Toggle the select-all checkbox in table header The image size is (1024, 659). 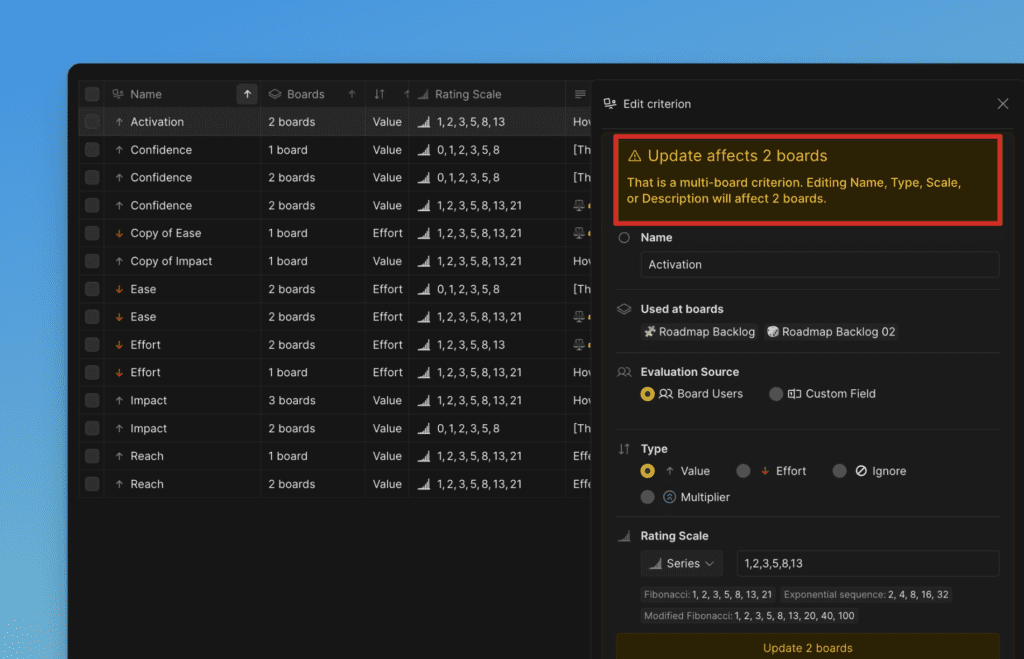(92, 94)
